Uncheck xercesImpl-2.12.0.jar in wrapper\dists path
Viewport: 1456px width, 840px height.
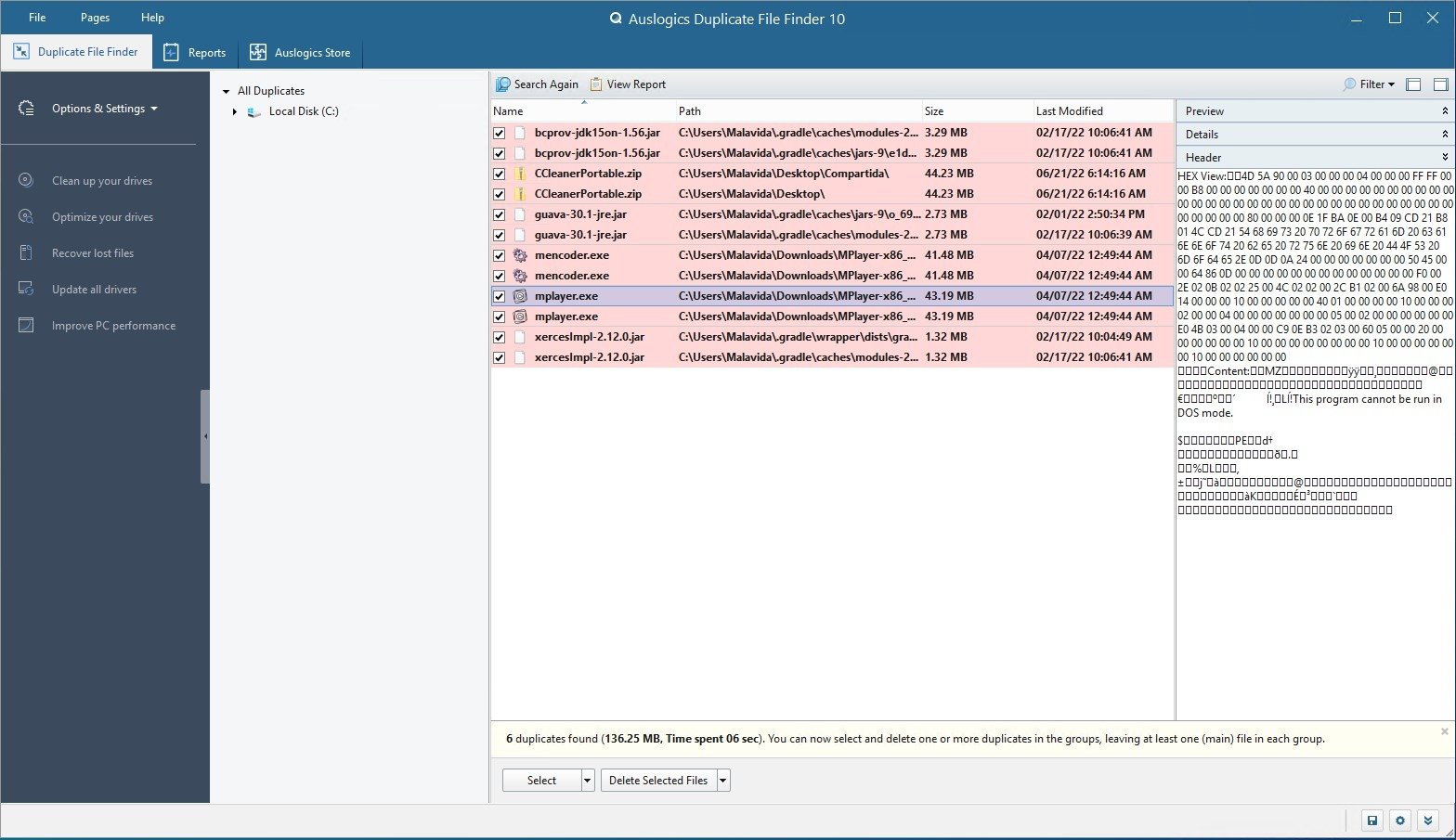pos(500,337)
